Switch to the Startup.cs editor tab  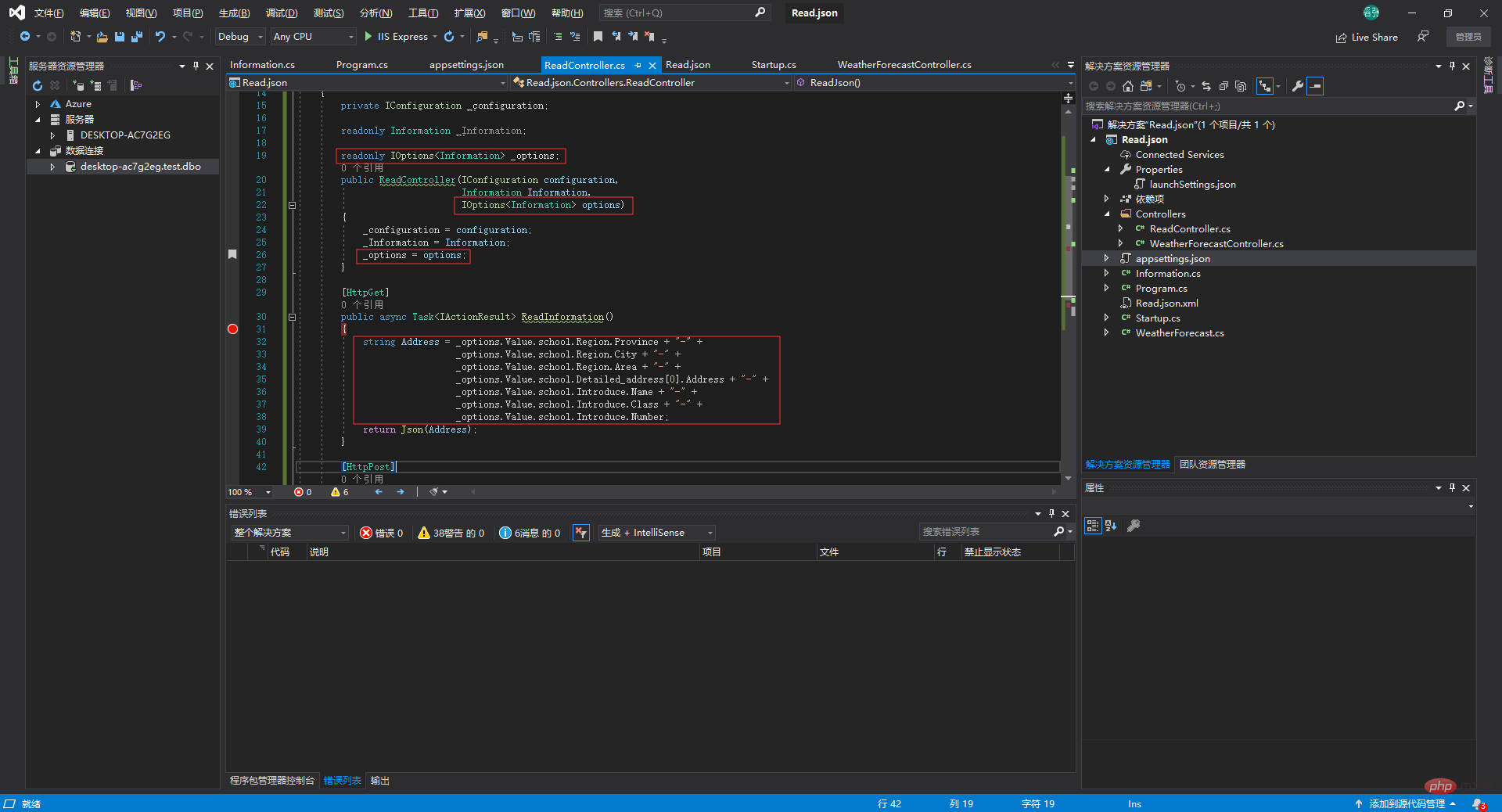(773, 65)
